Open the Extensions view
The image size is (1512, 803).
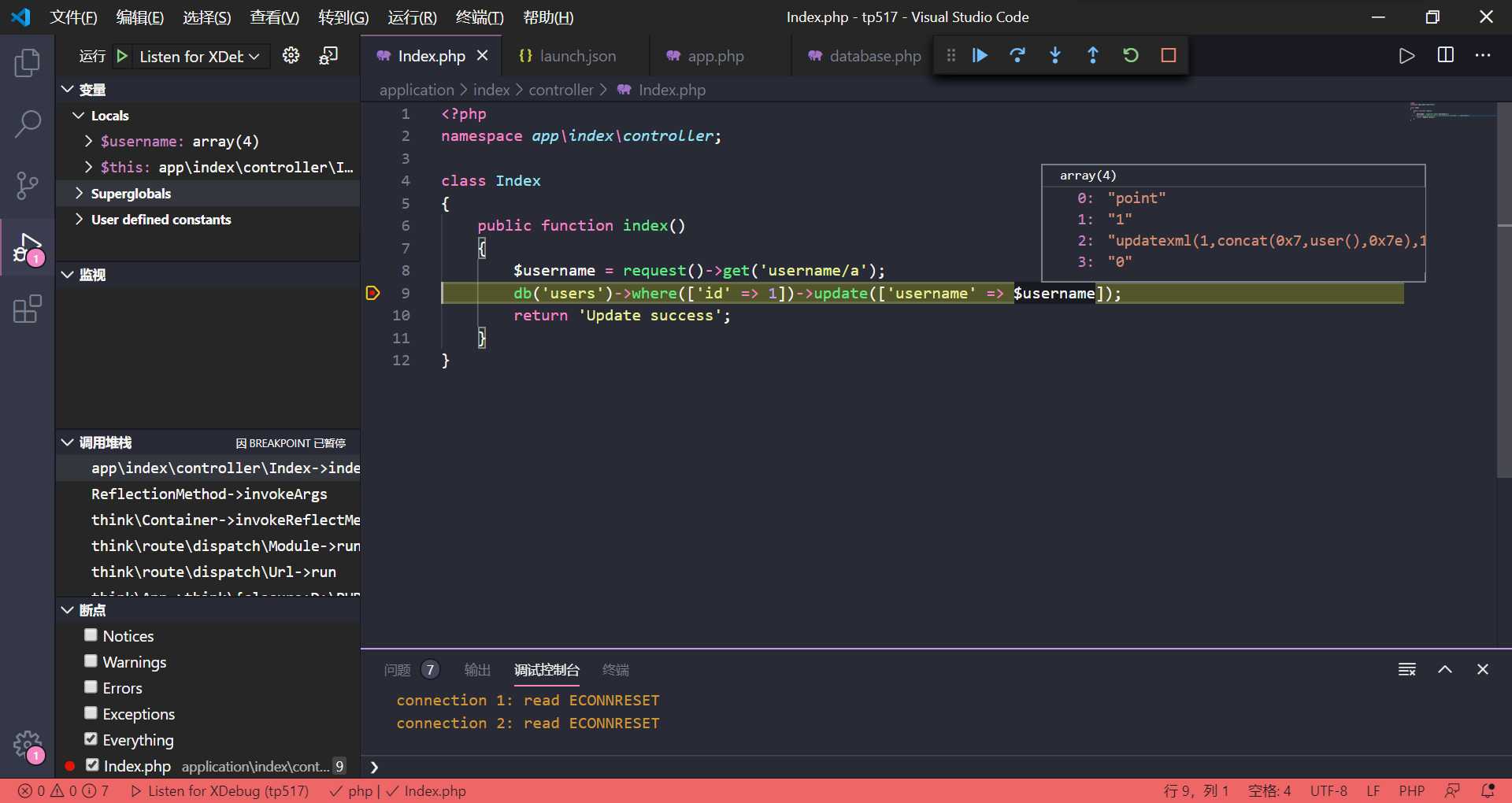click(x=28, y=309)
